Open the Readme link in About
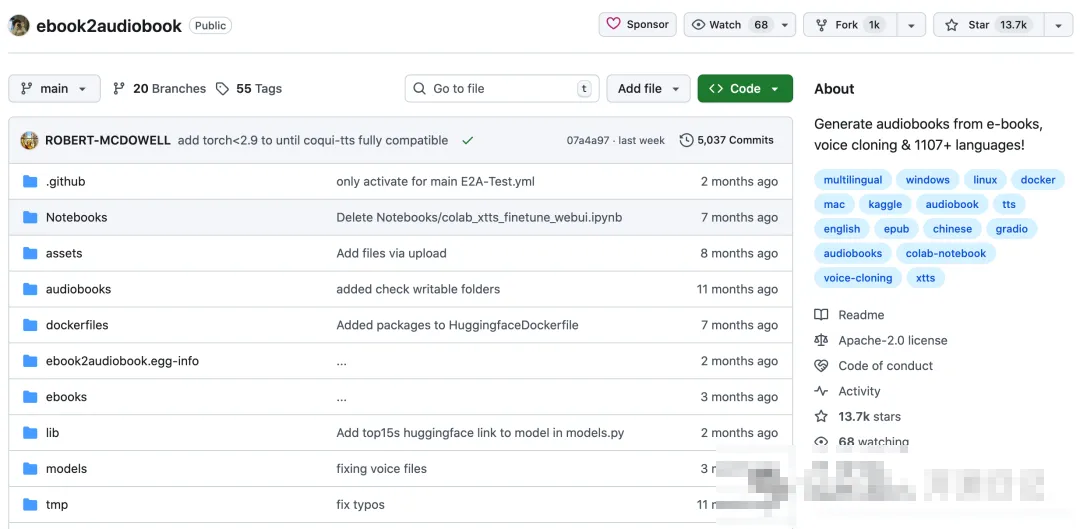The image size is (1080, 529). click(861, 315)
